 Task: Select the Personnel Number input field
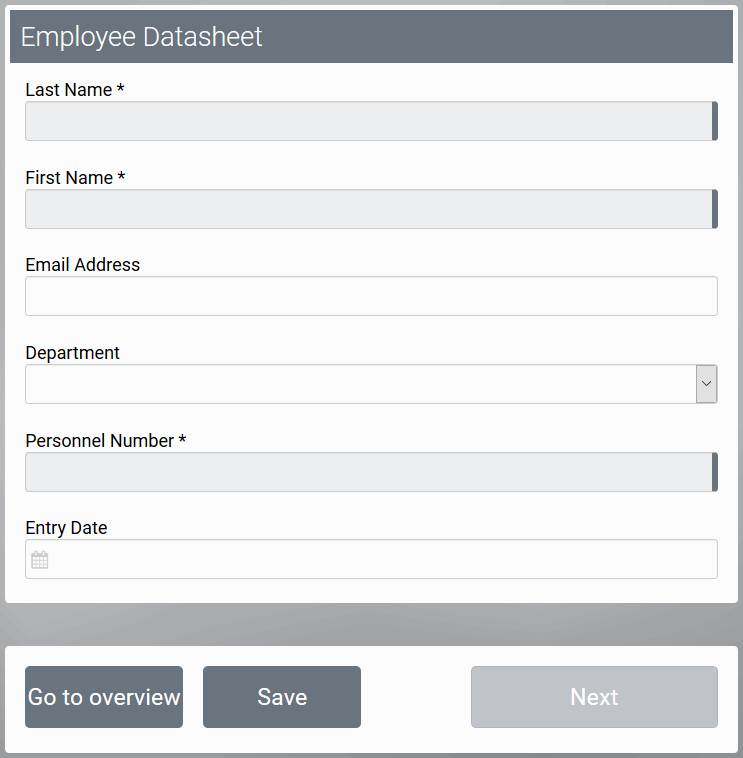click(x=368, y=472)
